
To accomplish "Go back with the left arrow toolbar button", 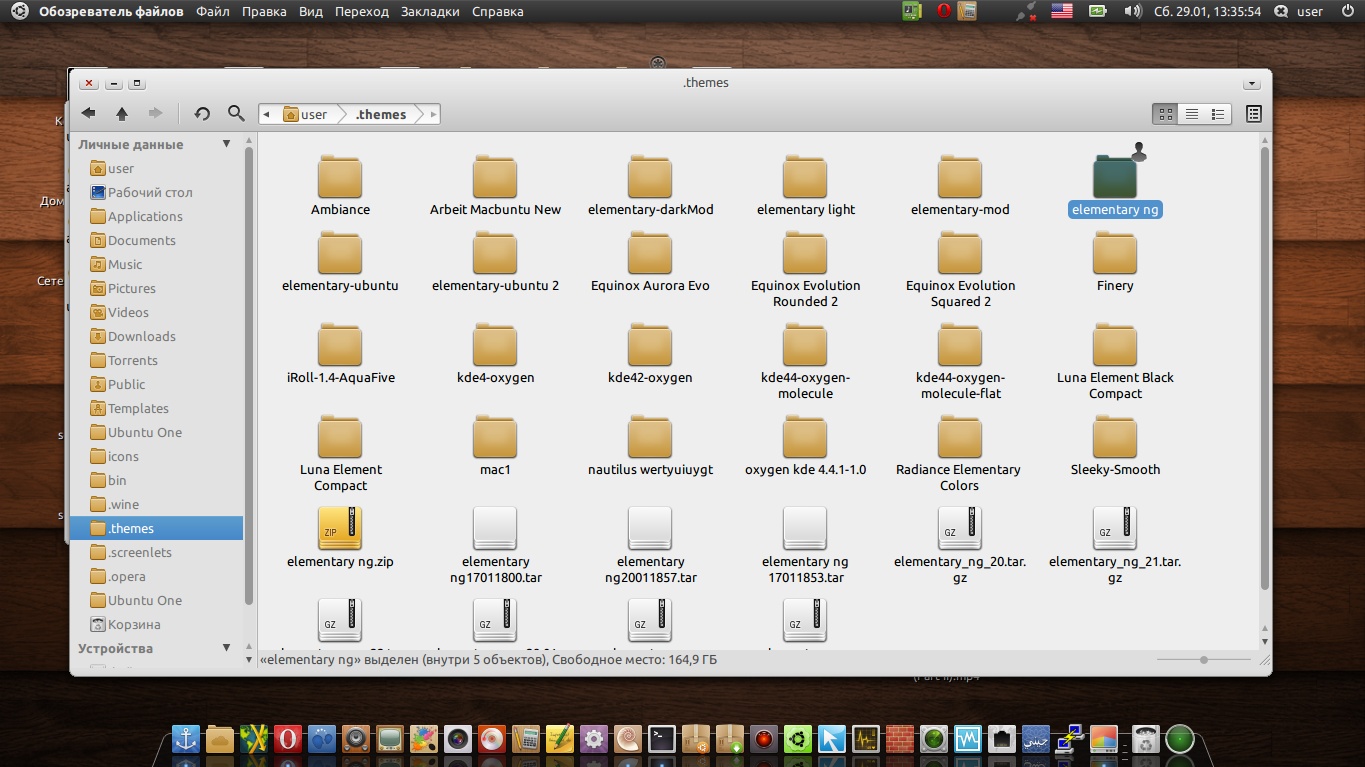I will 88,114.
